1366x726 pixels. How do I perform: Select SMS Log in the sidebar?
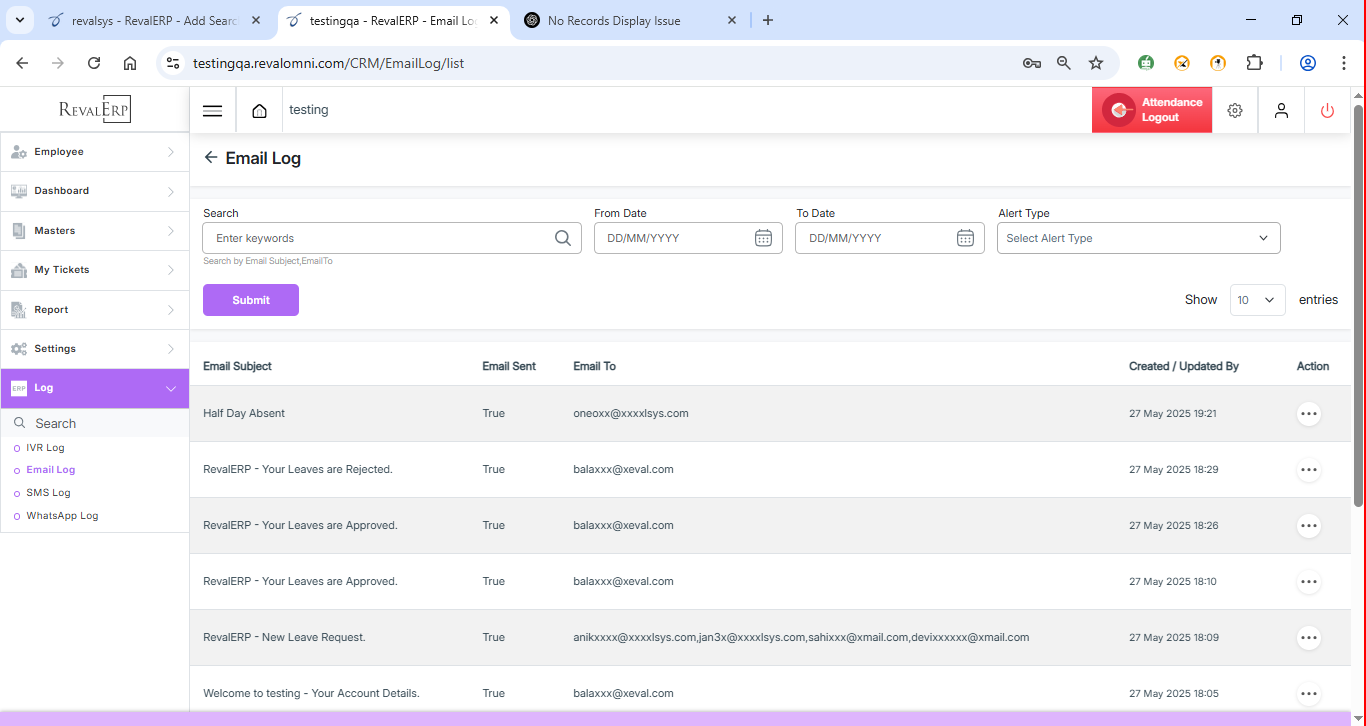(48, 493)
